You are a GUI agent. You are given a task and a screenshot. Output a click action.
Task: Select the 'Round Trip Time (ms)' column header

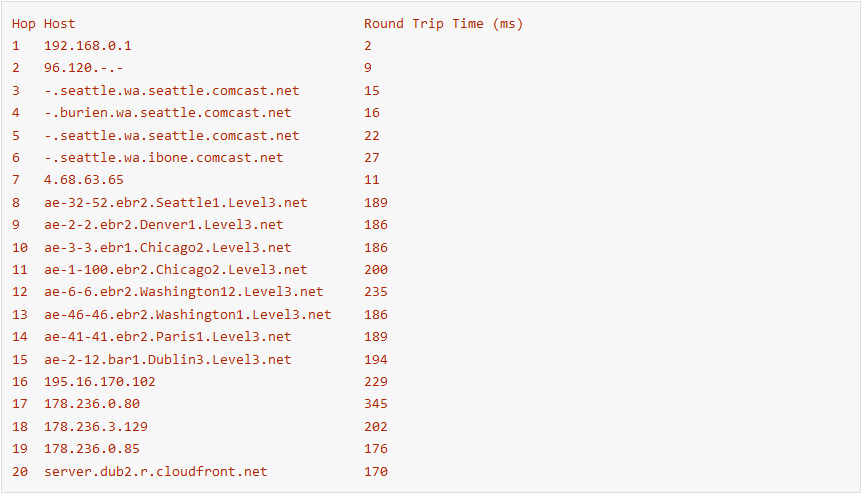pos(443,24)
